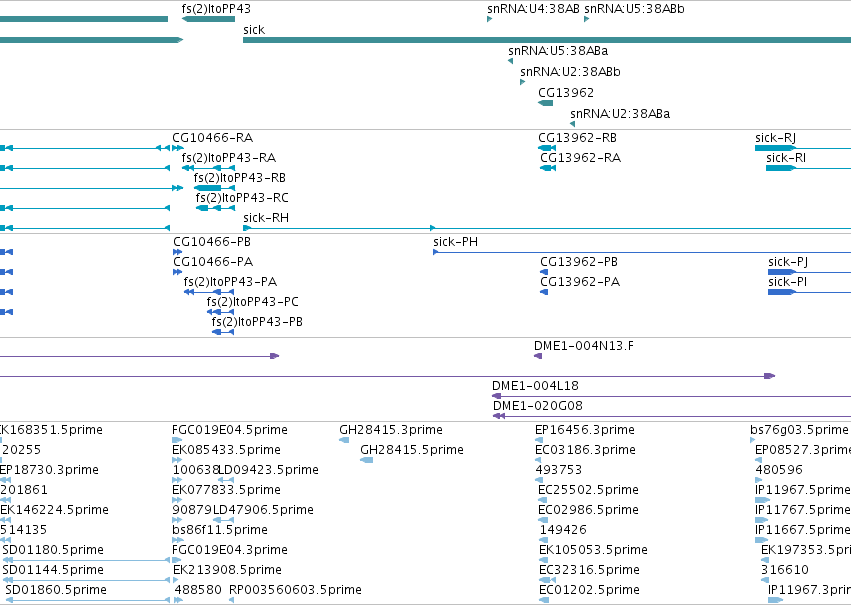
Task: Select the snRNA:U2:38ABa gene label
Action: (620, 114)
